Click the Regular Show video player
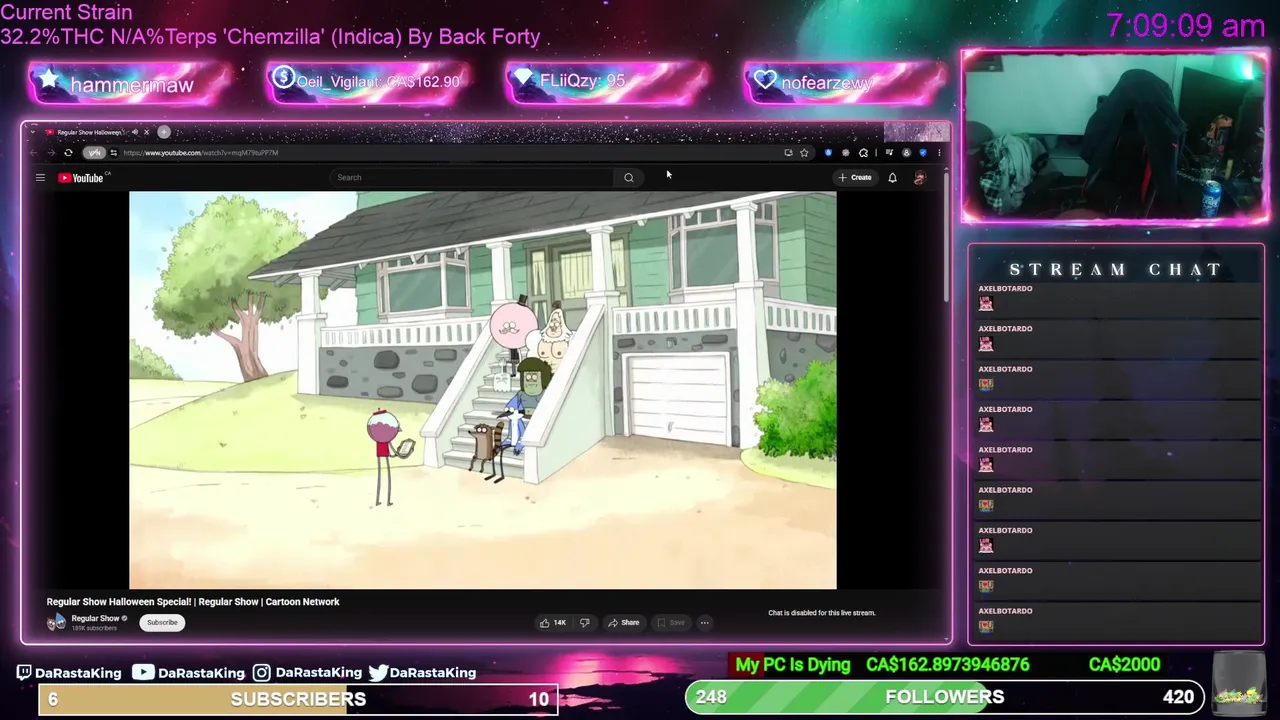Image resolution: width=1280 pixels, height=720 pixels. point(483,390)
